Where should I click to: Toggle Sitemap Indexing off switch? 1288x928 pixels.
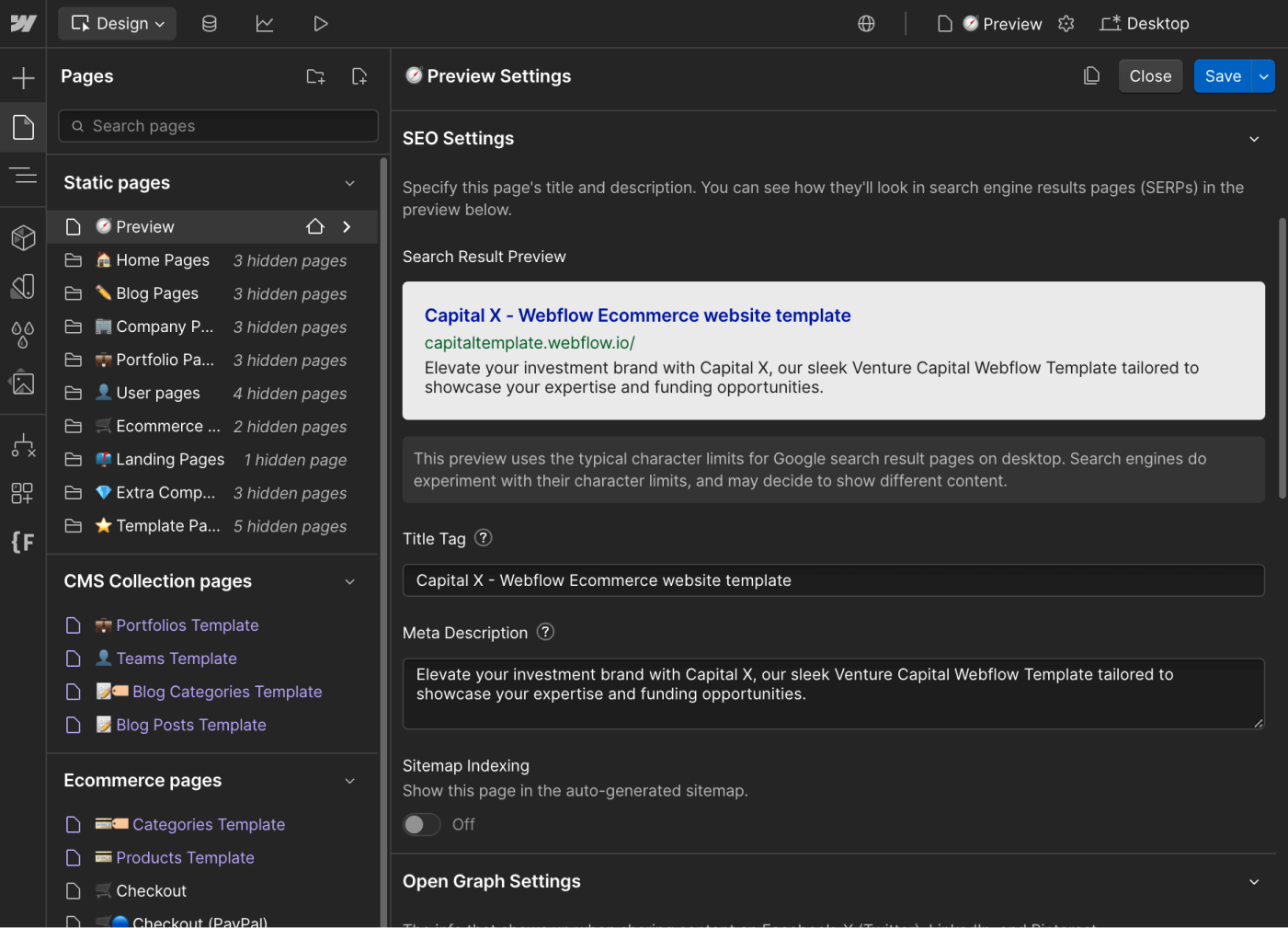click(421, 824)
